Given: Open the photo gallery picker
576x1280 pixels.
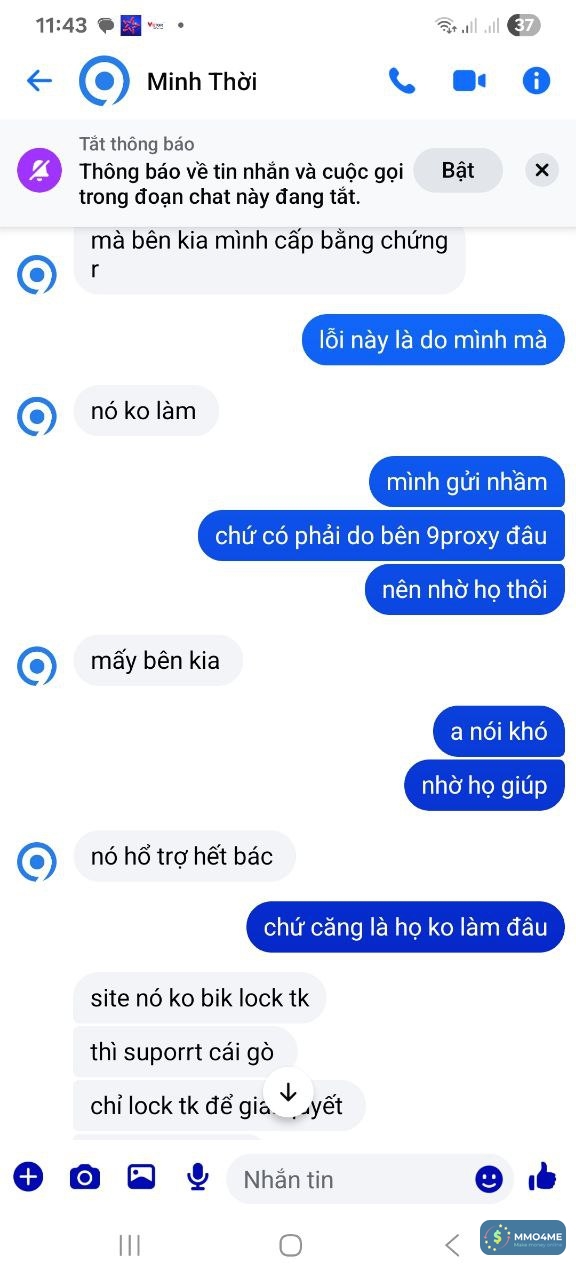Looking at the screenshot, I should coord(141,1177).
